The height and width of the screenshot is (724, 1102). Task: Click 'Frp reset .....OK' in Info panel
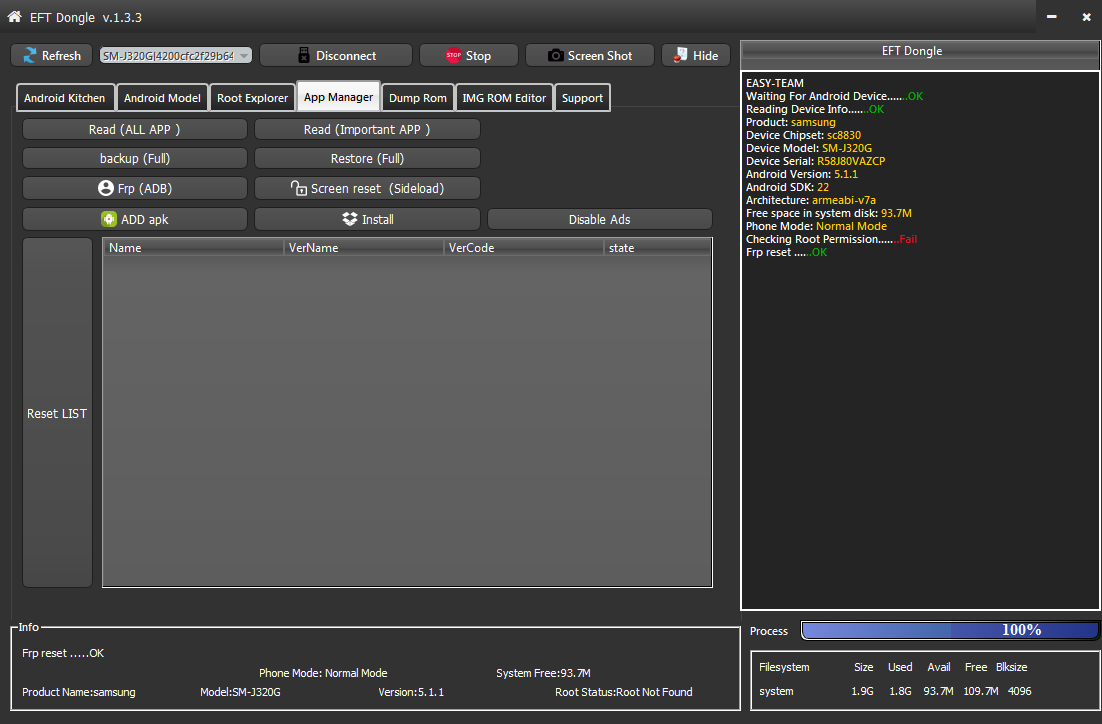tap(63, 653)
